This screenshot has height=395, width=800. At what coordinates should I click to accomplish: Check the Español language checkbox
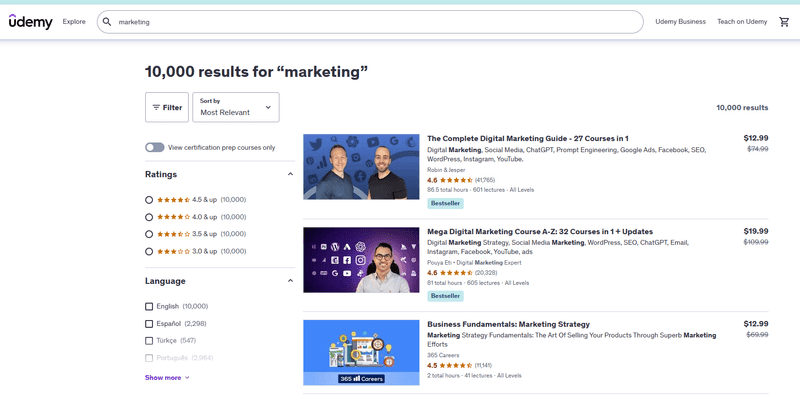coord(149,324)
